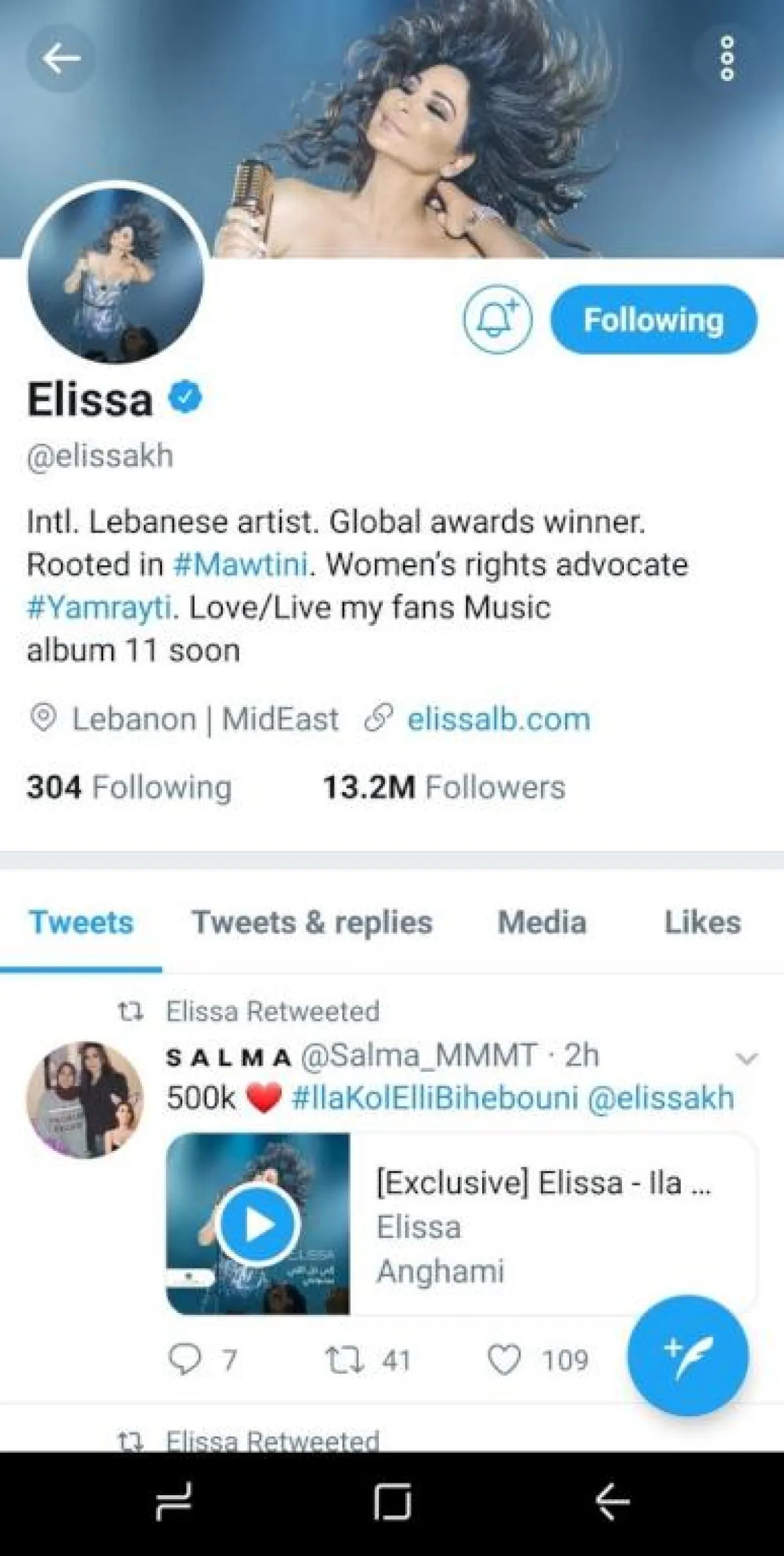Like Salma's tweet with the heart icon
This screenshot has height=1556, width=784.
[x=504, y=1360]
